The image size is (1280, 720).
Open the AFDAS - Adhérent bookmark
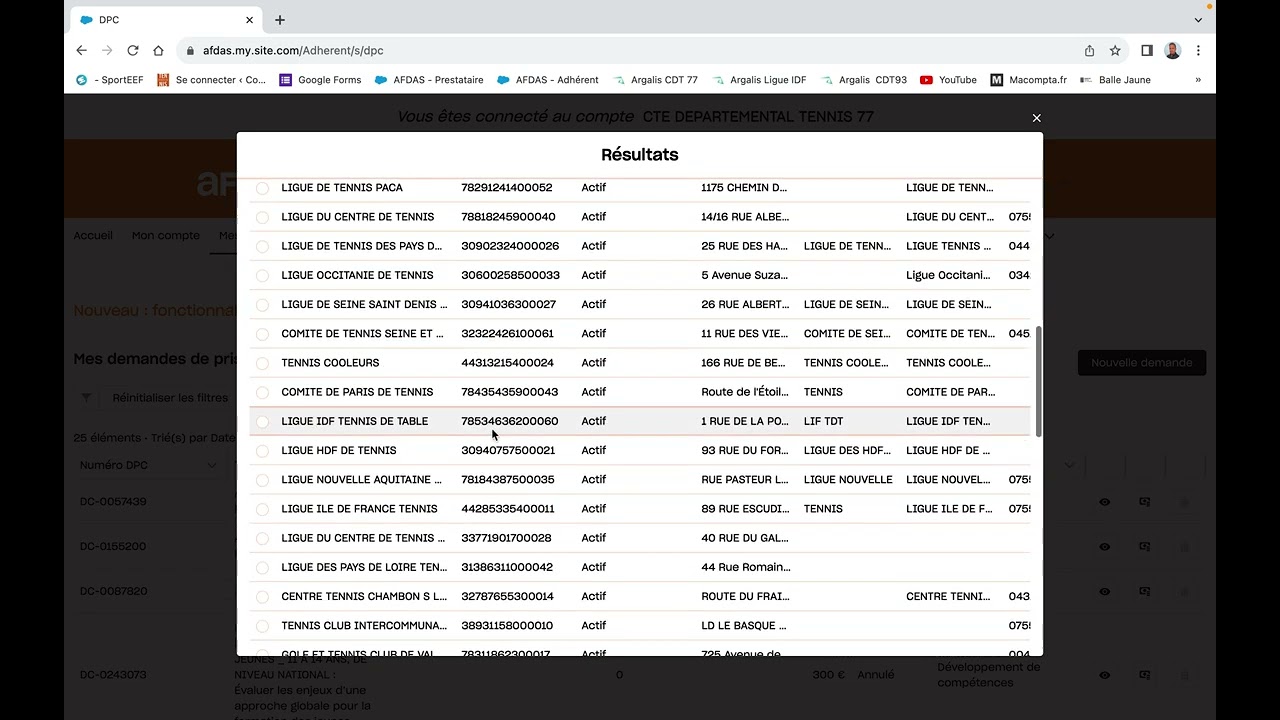coord(548,80)
